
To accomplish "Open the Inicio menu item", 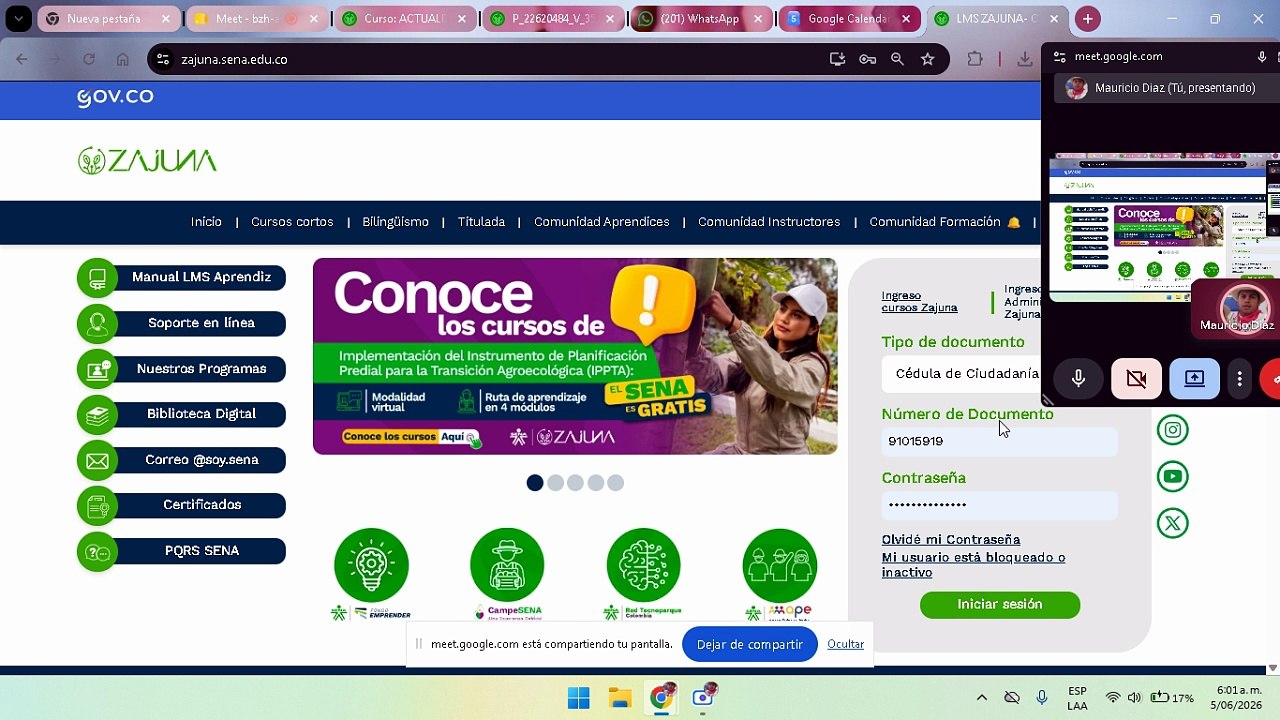I will click(x=206, y=222).
